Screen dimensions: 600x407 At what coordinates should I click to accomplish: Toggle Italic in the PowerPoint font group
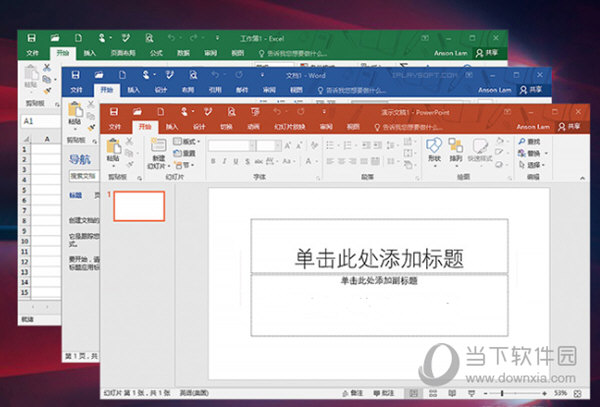tap(225, 161)
